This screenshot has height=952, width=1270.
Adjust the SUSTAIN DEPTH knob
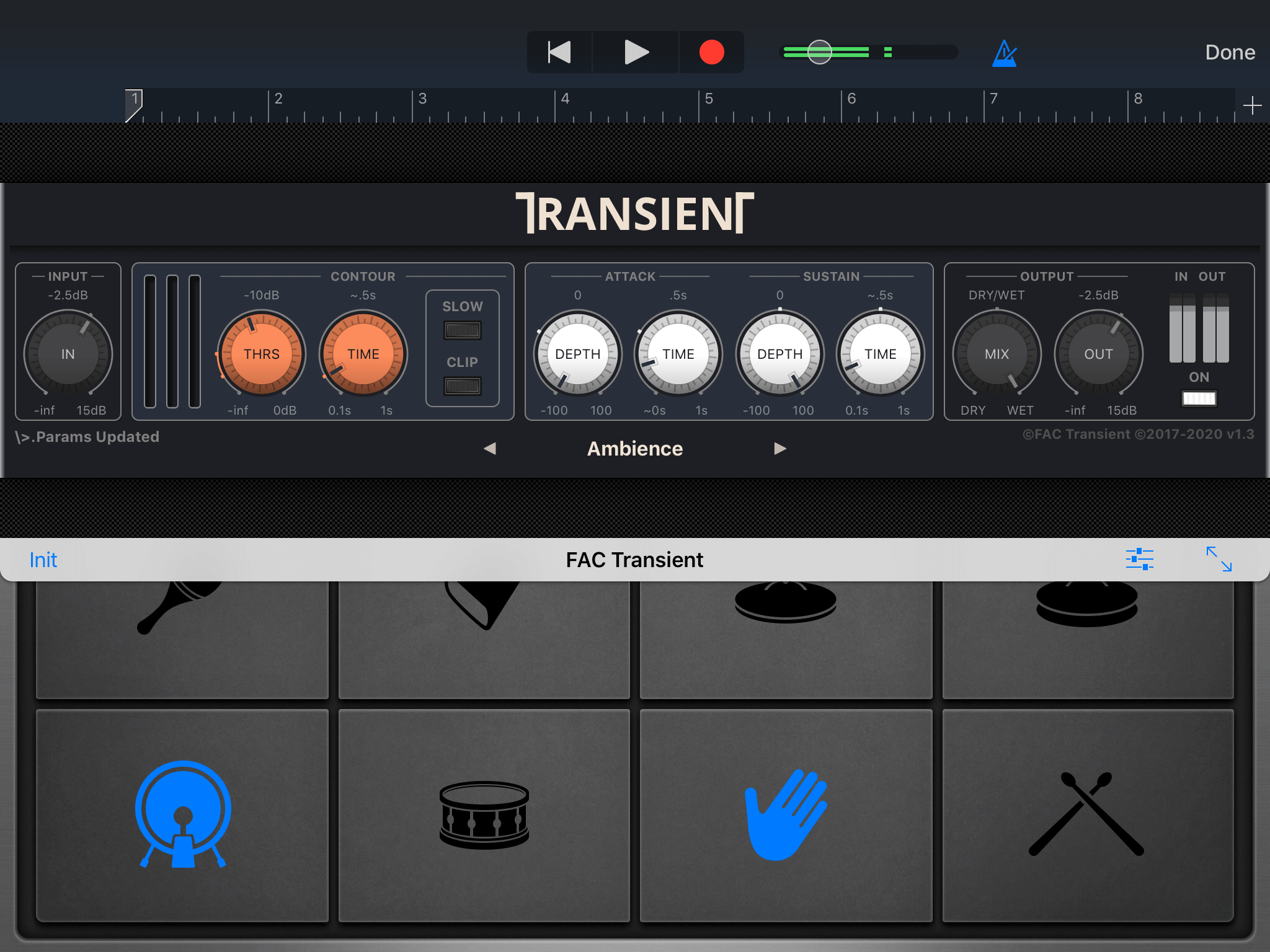(780, 354)
